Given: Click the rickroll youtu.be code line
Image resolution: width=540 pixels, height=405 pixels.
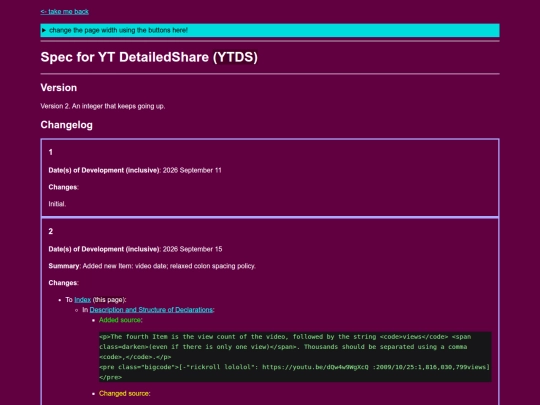Looking at the screenshot, I should (x=294, y=367).
